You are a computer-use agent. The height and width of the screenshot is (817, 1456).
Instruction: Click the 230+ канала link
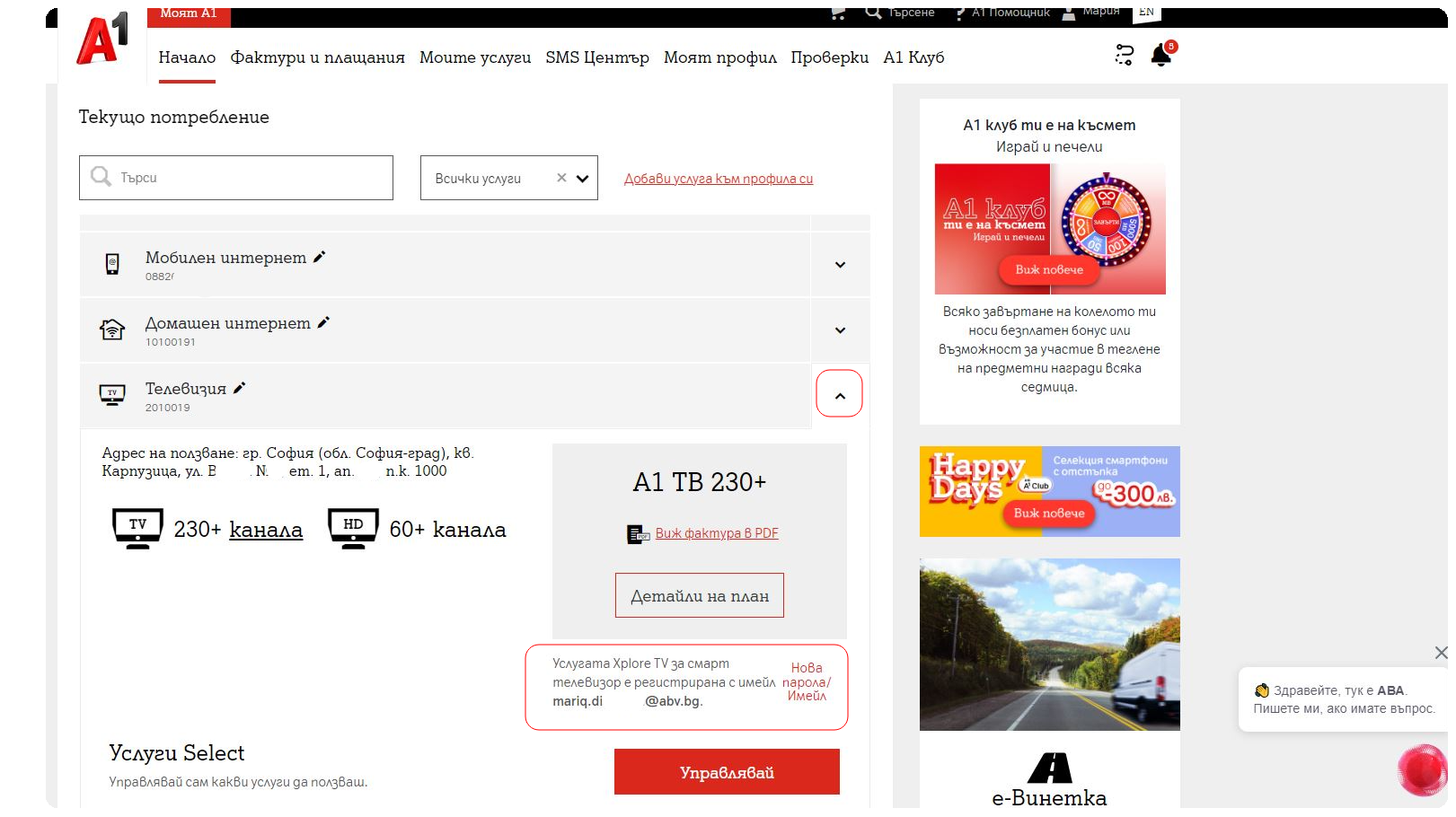[x=266, y=530]
